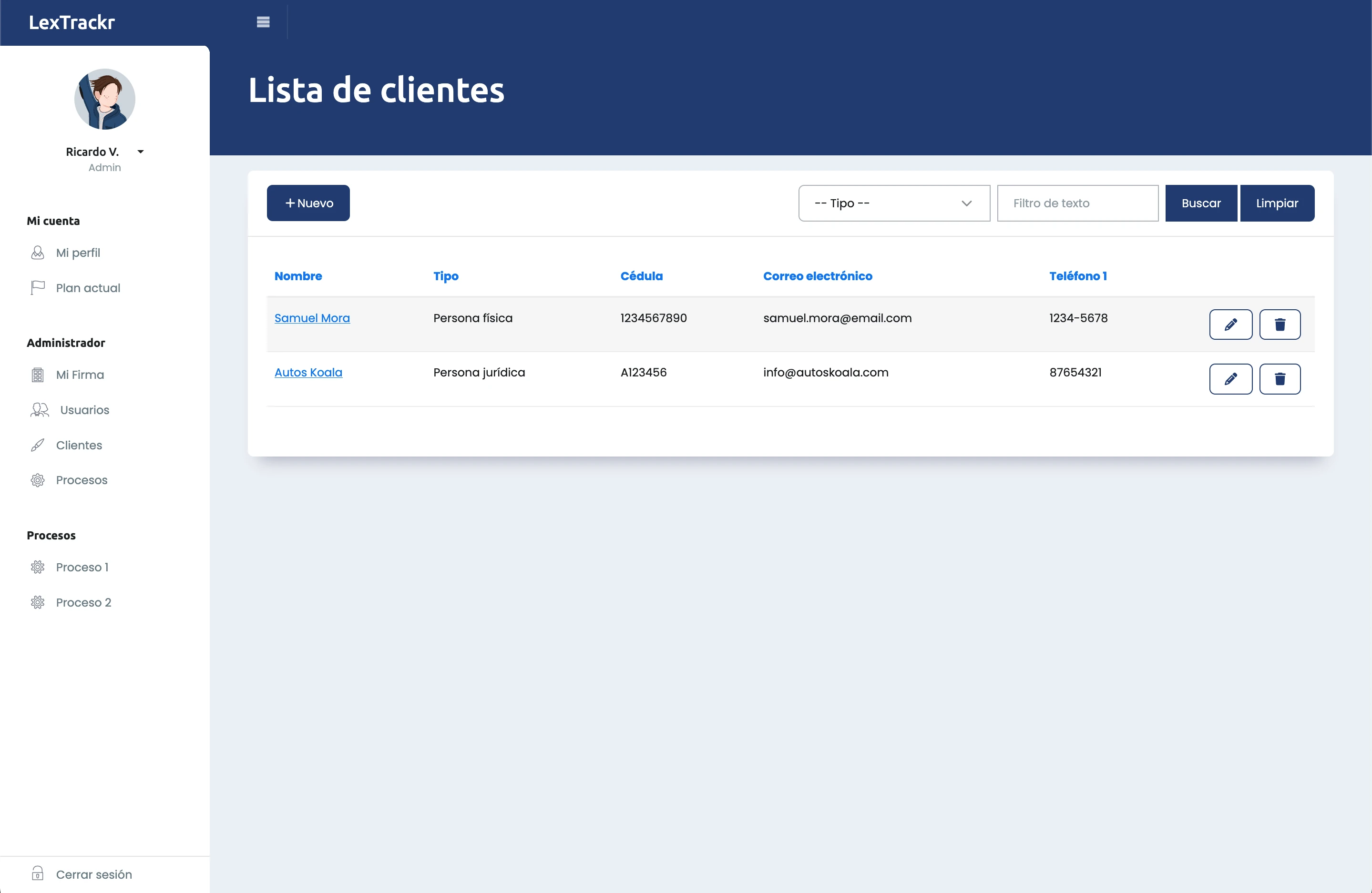Open Proceso 2 in sidebar
This screenshot has height=893, width=1372.
pyautogui.click(x=83, y=603)
